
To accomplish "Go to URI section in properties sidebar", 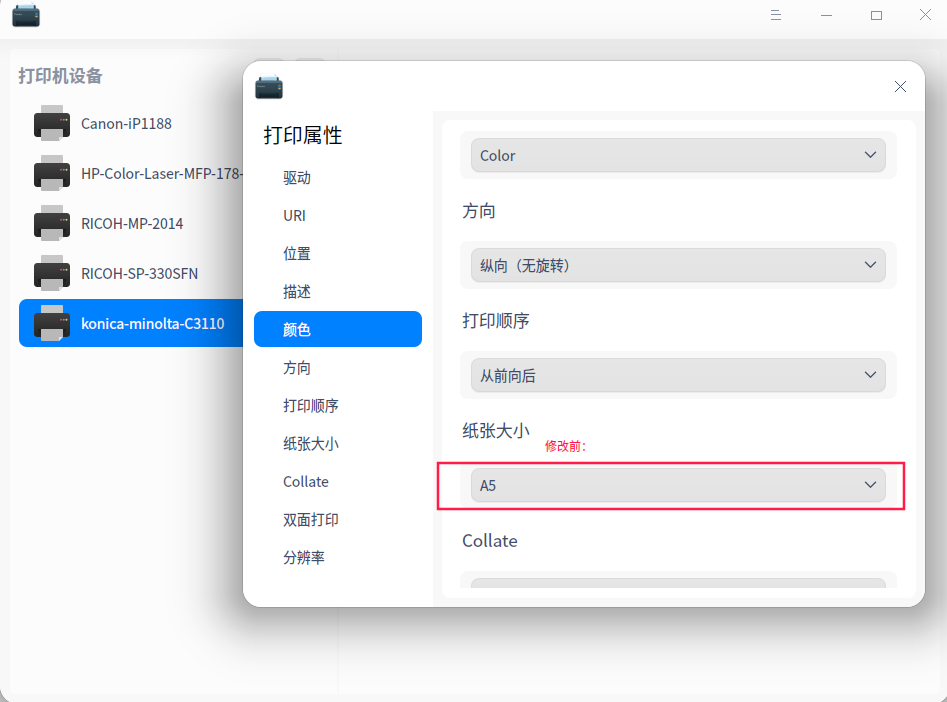I will point(338,216).
